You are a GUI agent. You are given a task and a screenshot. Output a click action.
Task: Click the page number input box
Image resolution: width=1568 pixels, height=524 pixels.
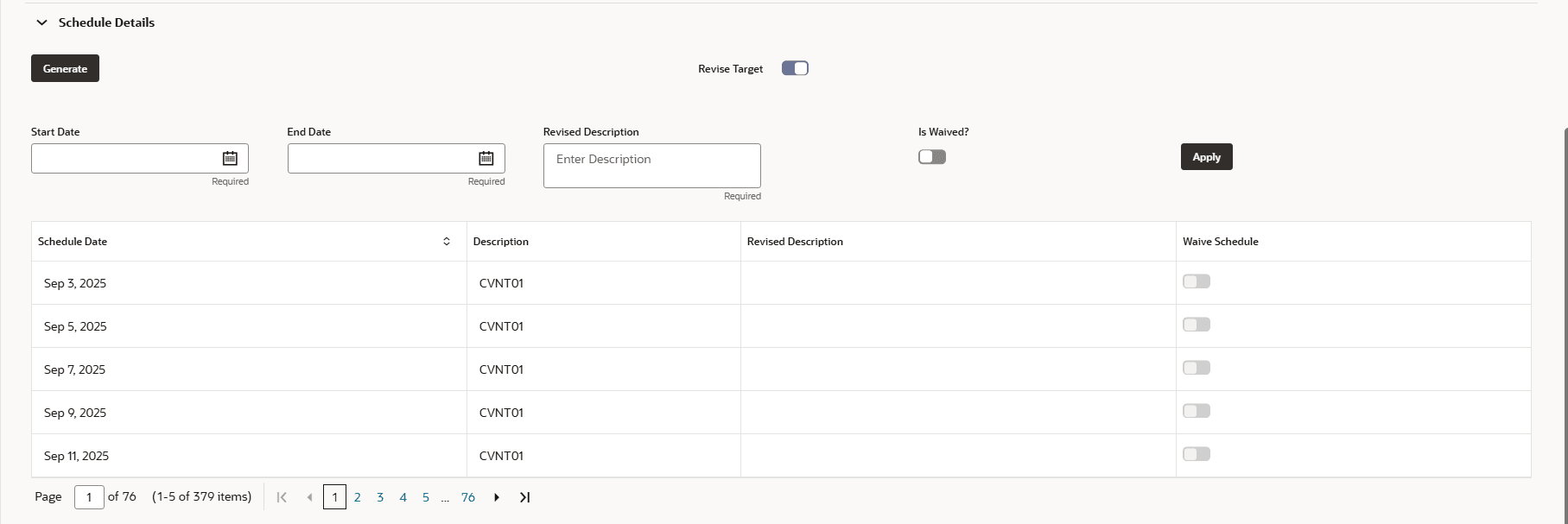click(x=89, y=497)
